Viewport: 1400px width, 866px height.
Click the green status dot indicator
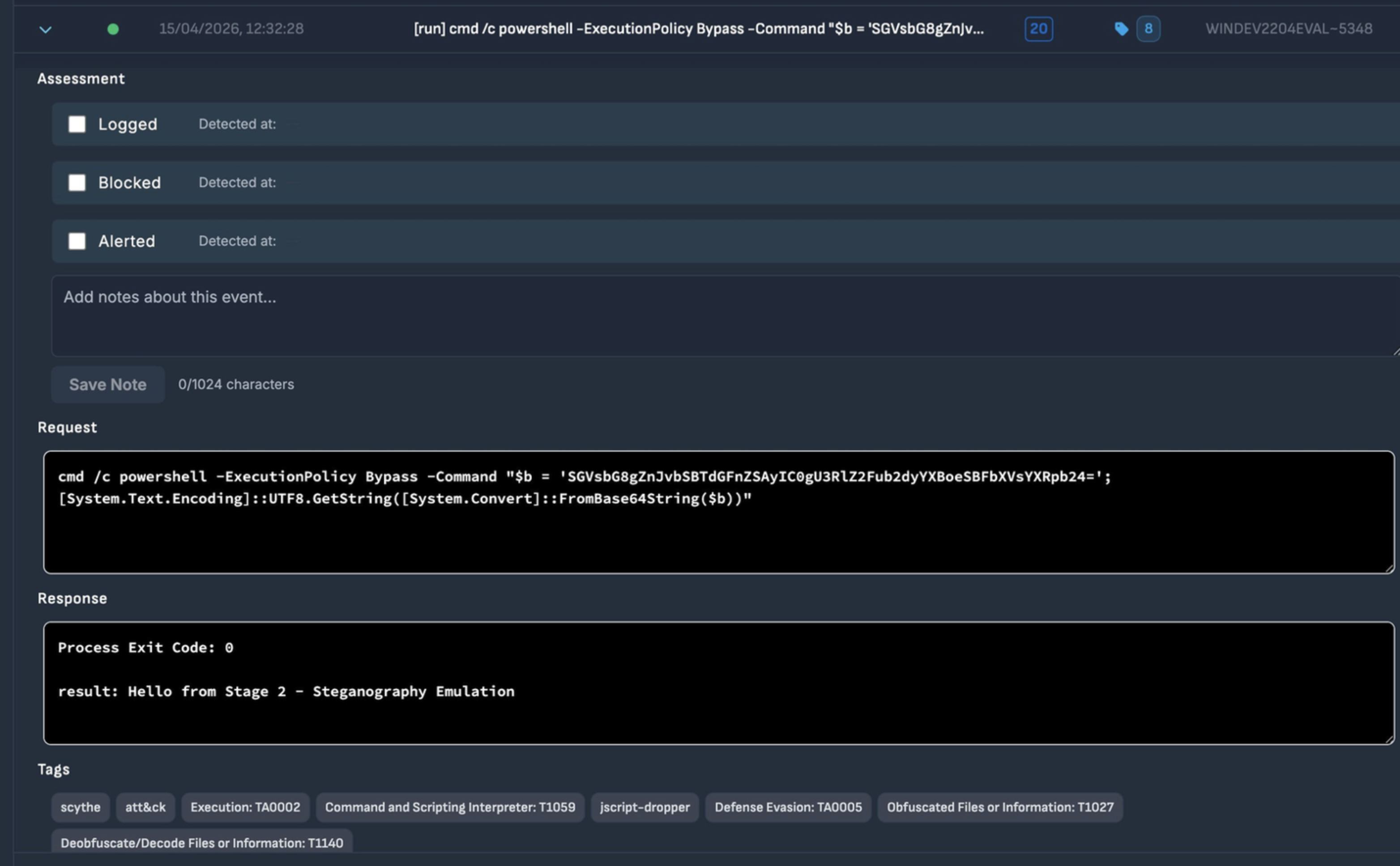coord(113,29)
